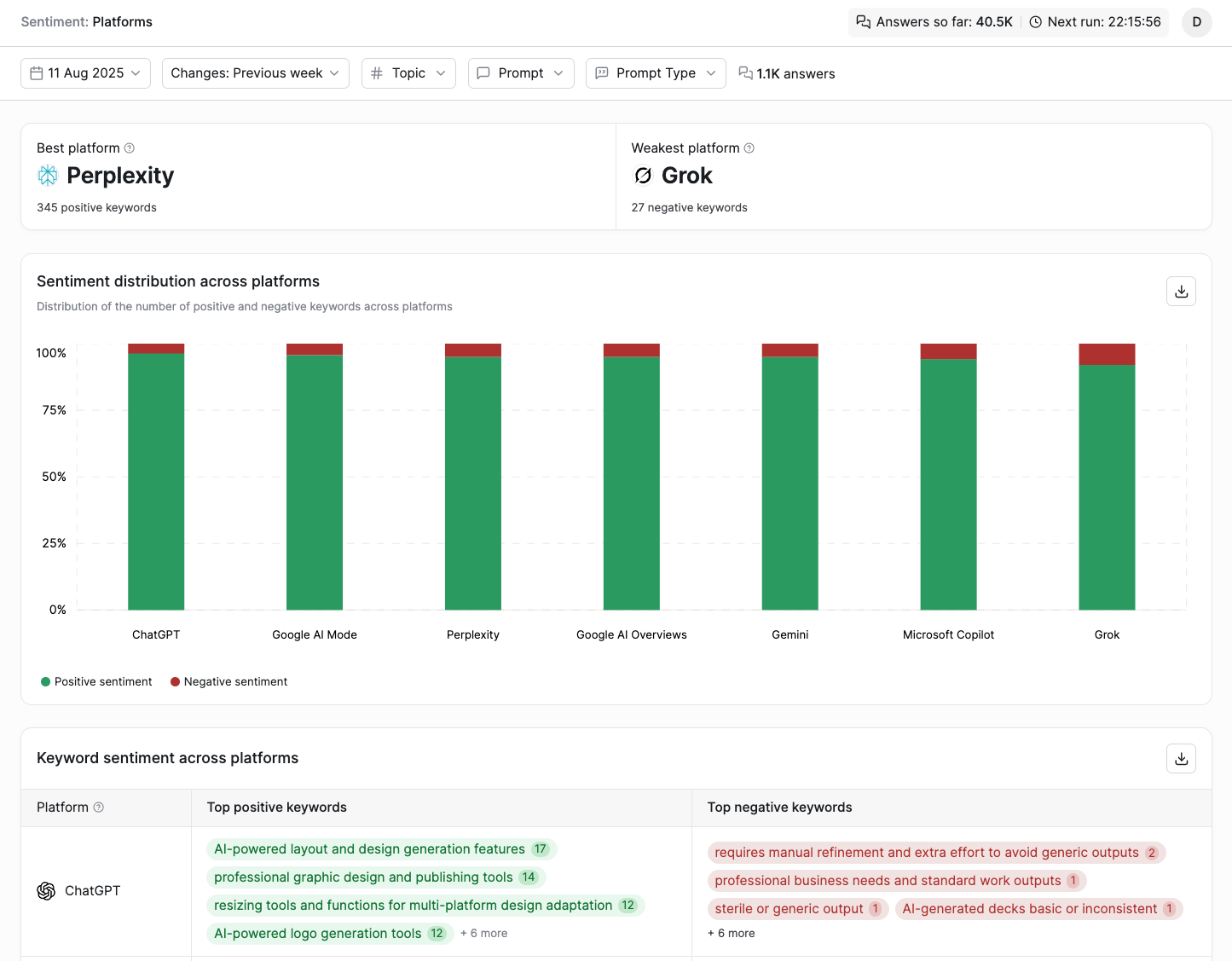
Task: Open the Prompt Type filter dropdown
Action: point(656,73)
